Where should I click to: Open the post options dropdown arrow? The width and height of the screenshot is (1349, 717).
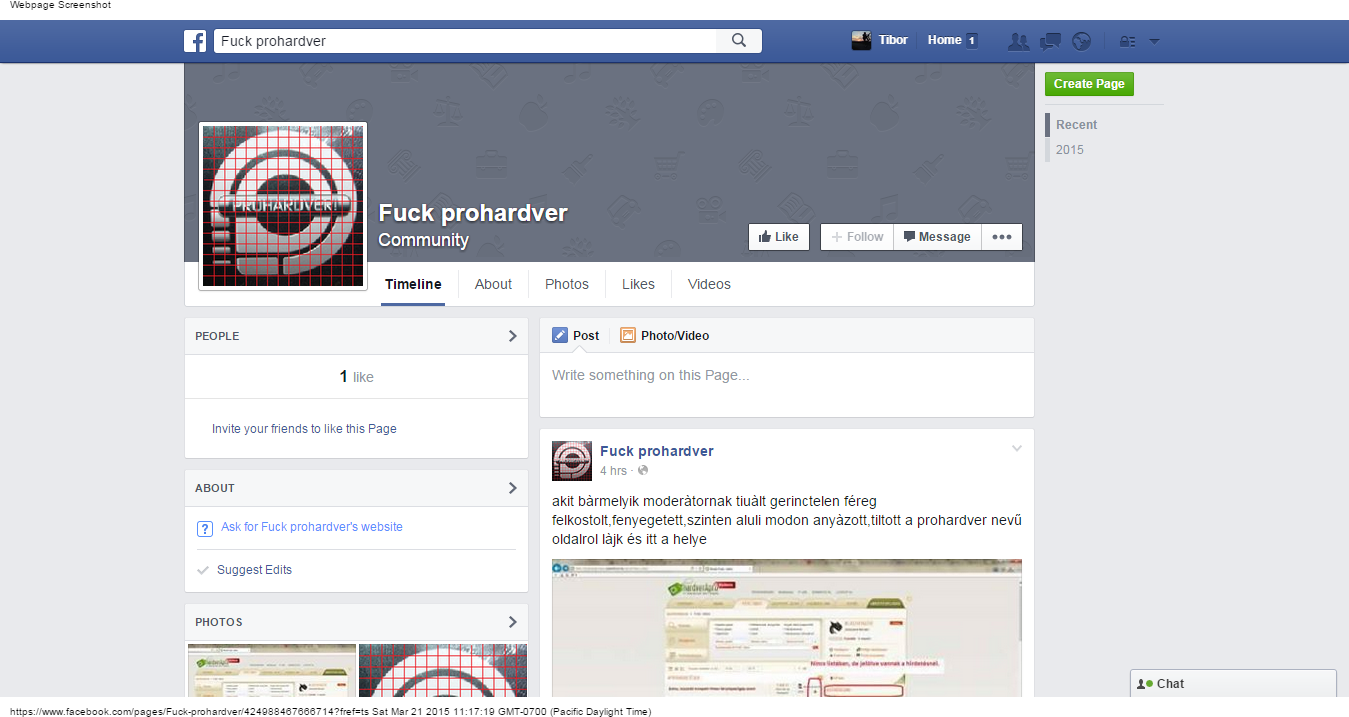pos(1017,448)
